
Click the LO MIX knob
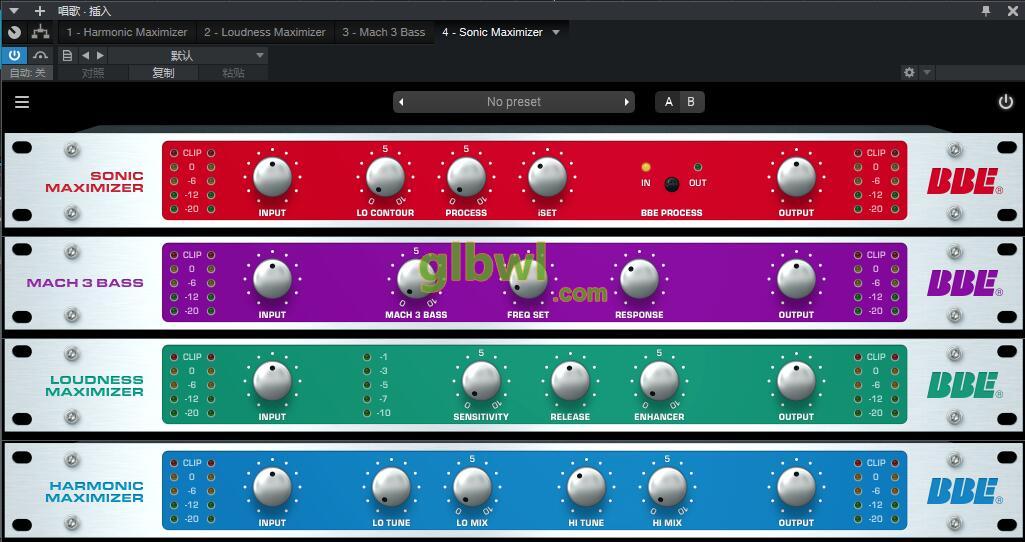tap(472, 487)
